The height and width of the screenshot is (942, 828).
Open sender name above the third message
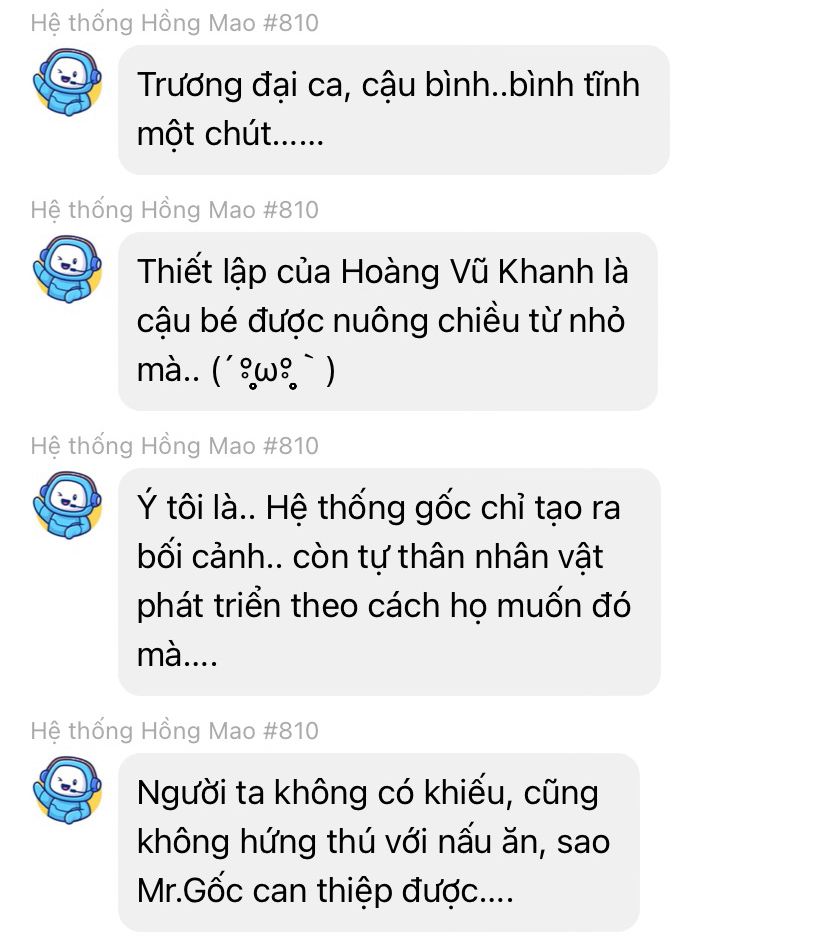pos(174,446)
